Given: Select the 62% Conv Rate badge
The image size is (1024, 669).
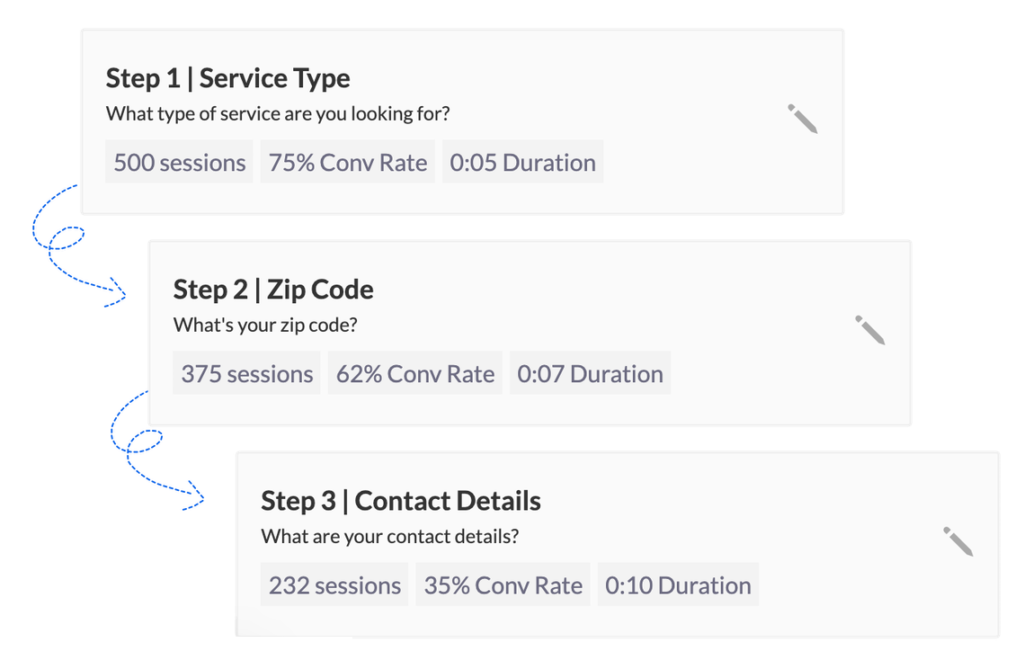Looking at the screenshot, I should (415, 374).
